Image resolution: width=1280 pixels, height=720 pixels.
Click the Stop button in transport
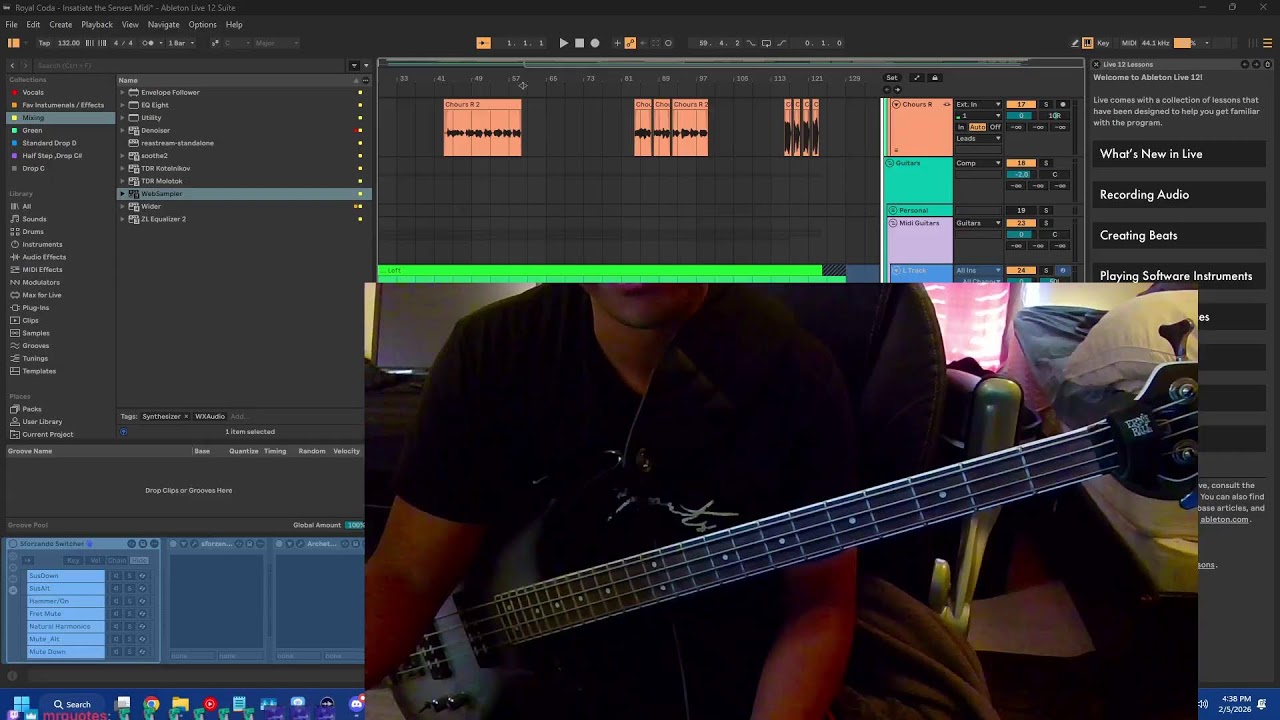click(x=579, y=43)
